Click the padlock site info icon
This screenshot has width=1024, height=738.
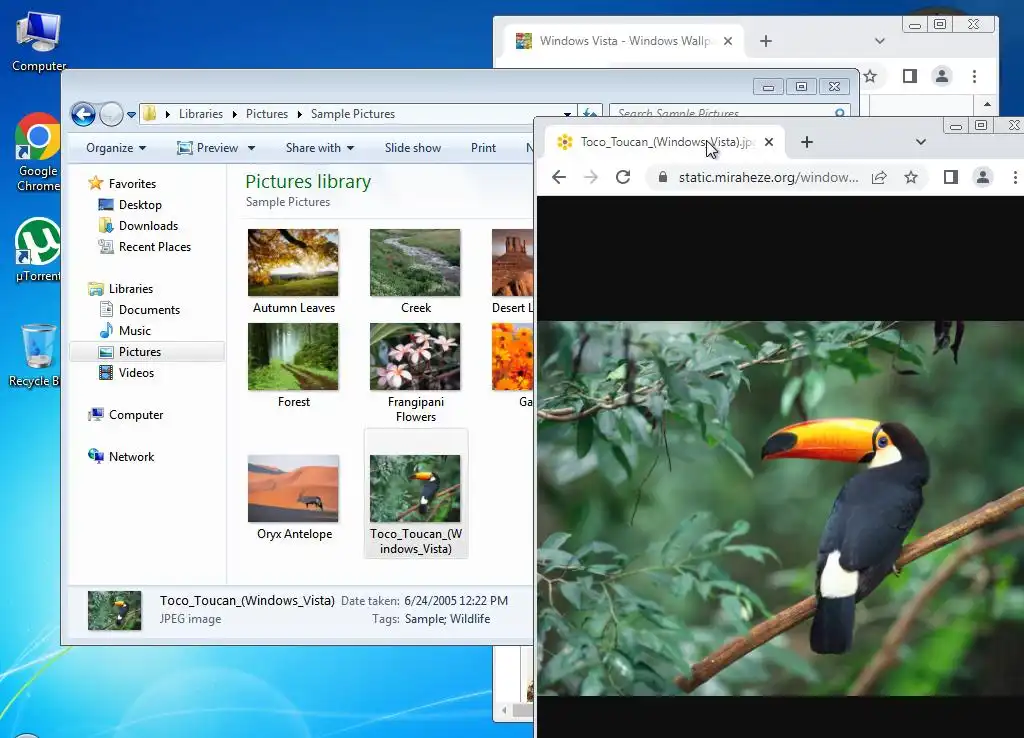663,177
